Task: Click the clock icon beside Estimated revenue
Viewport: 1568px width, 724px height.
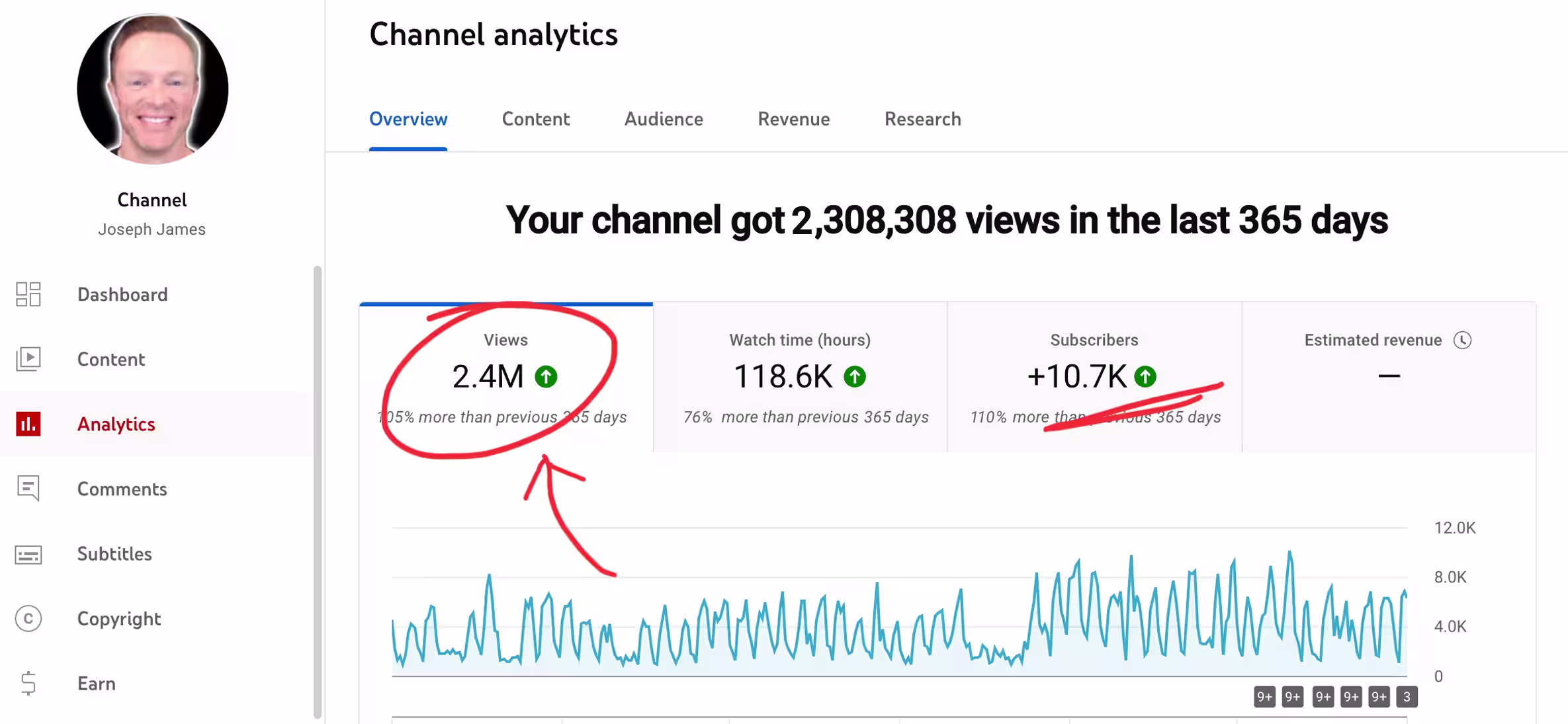Action: [x=1463, y=340]
